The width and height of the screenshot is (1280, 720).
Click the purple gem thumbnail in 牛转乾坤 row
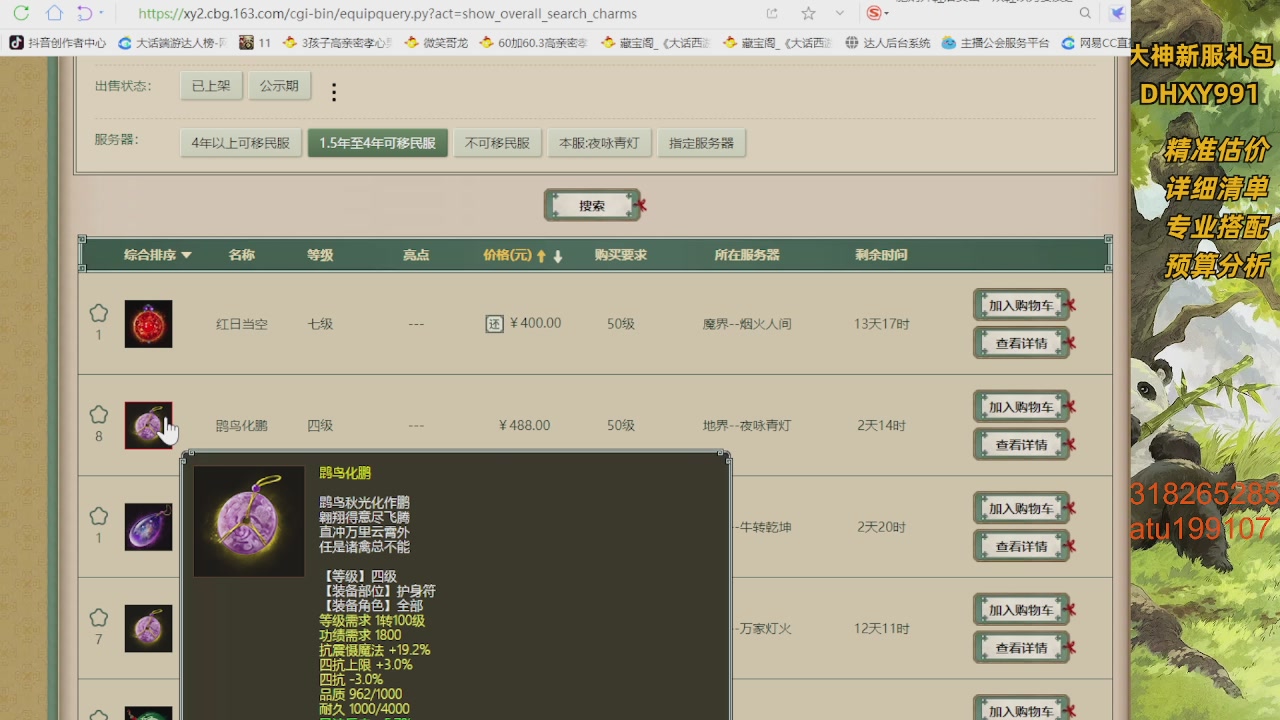[x=148, y=527]
